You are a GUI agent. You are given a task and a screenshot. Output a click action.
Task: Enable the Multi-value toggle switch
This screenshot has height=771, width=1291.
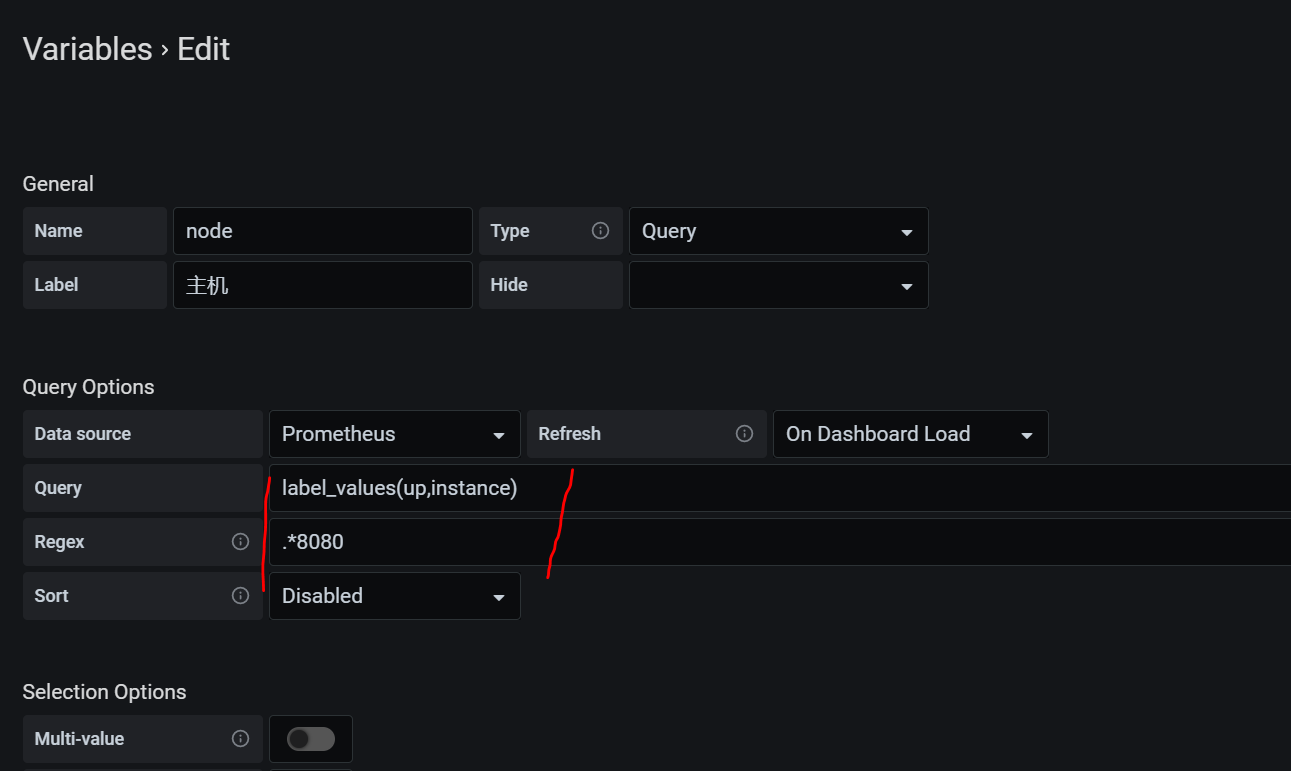pyautogui.click(x=311, y=739)
